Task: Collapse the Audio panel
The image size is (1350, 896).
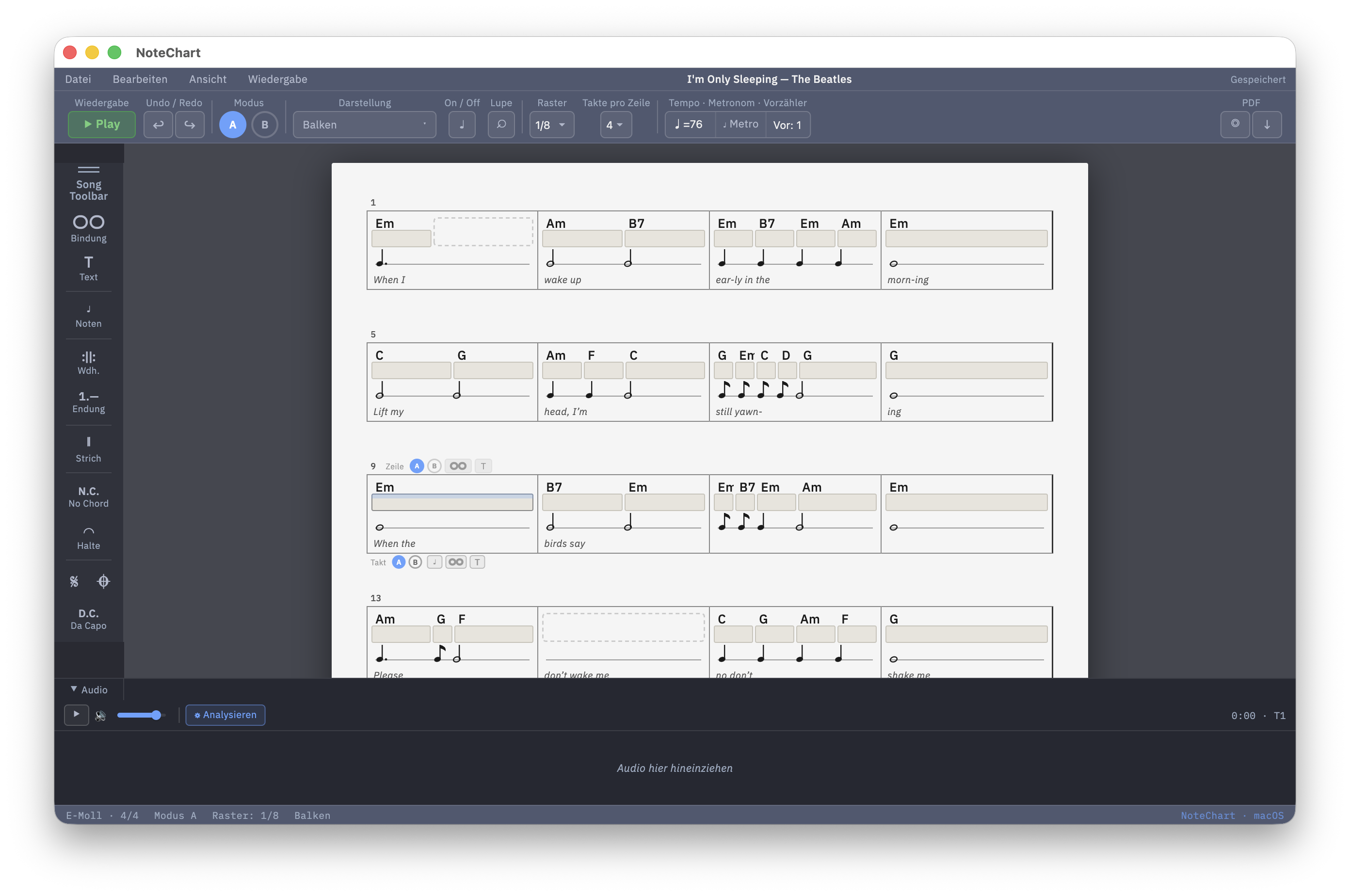Action: coord(89,690)
